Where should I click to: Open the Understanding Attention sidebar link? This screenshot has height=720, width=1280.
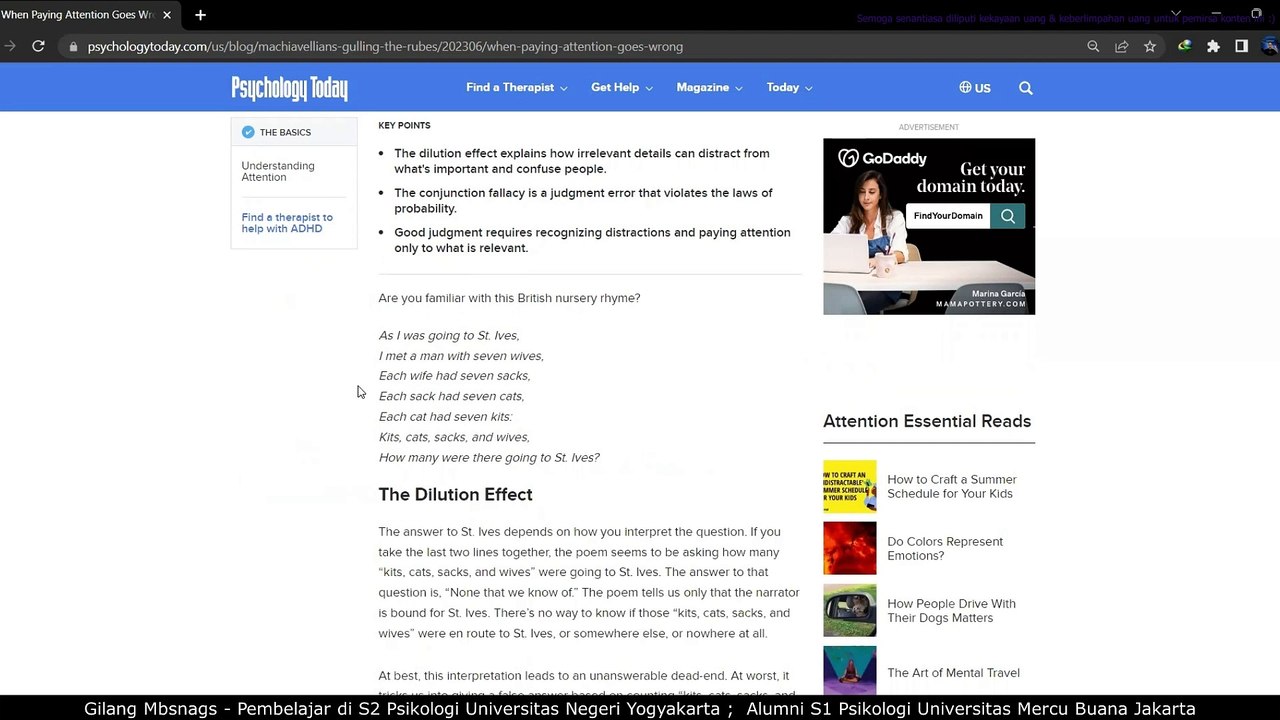(278, 172)
